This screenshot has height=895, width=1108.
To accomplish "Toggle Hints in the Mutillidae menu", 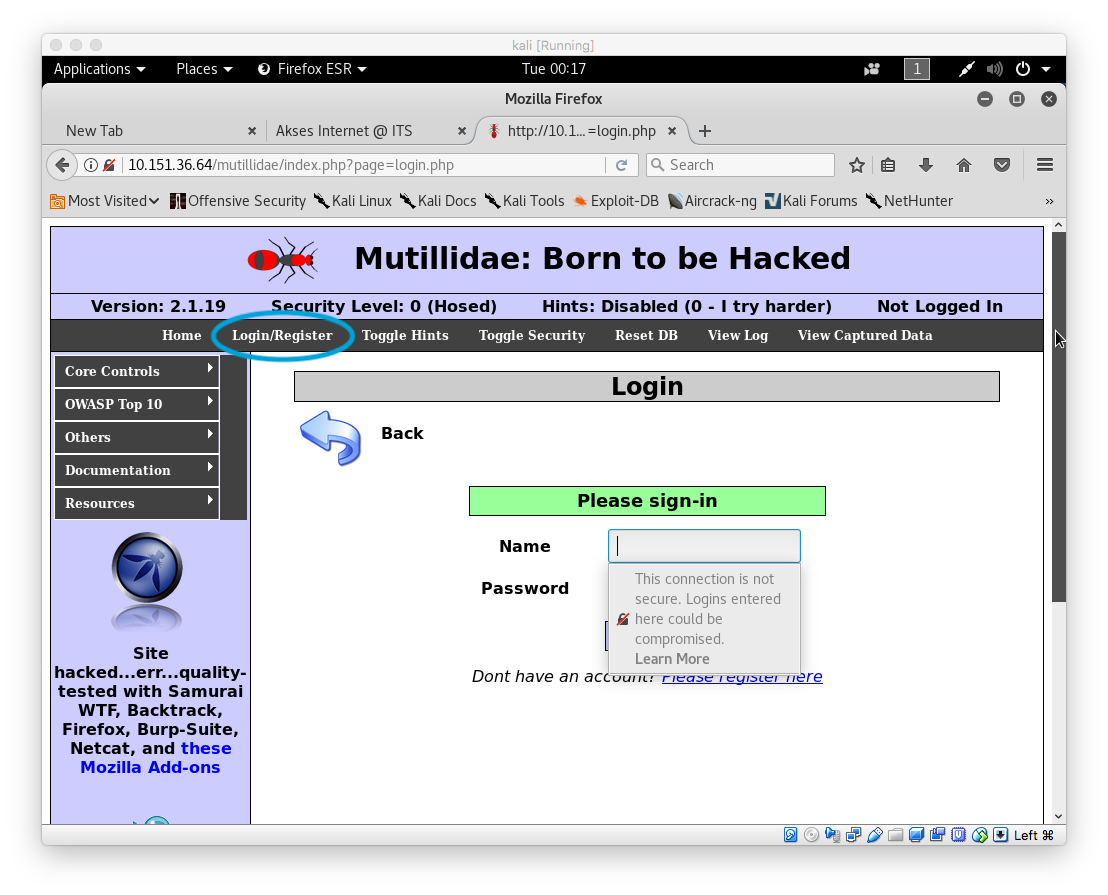I will (x=405, y=335).
